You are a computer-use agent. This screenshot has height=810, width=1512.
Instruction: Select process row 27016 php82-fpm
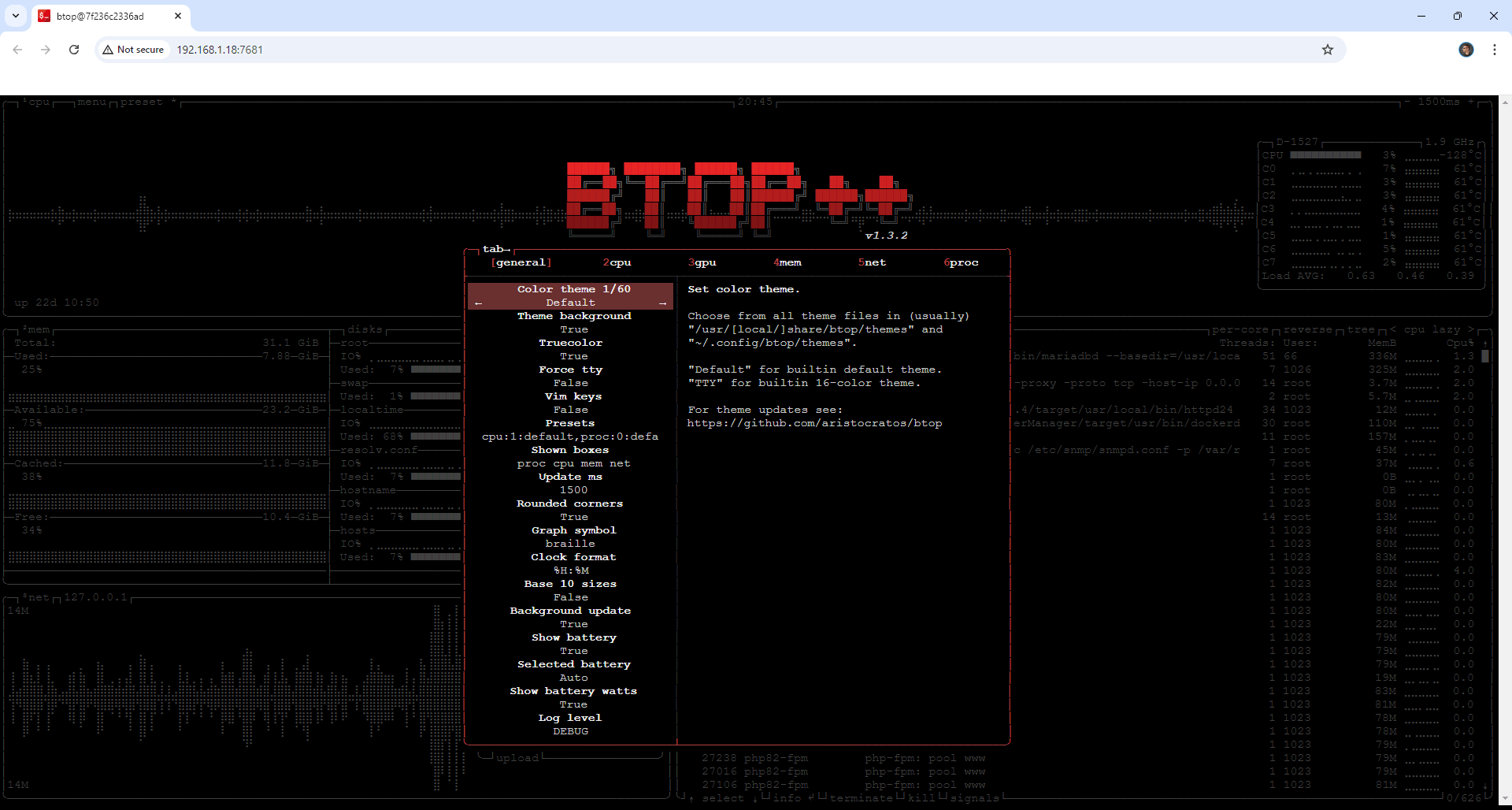click(x=843, y=771)
